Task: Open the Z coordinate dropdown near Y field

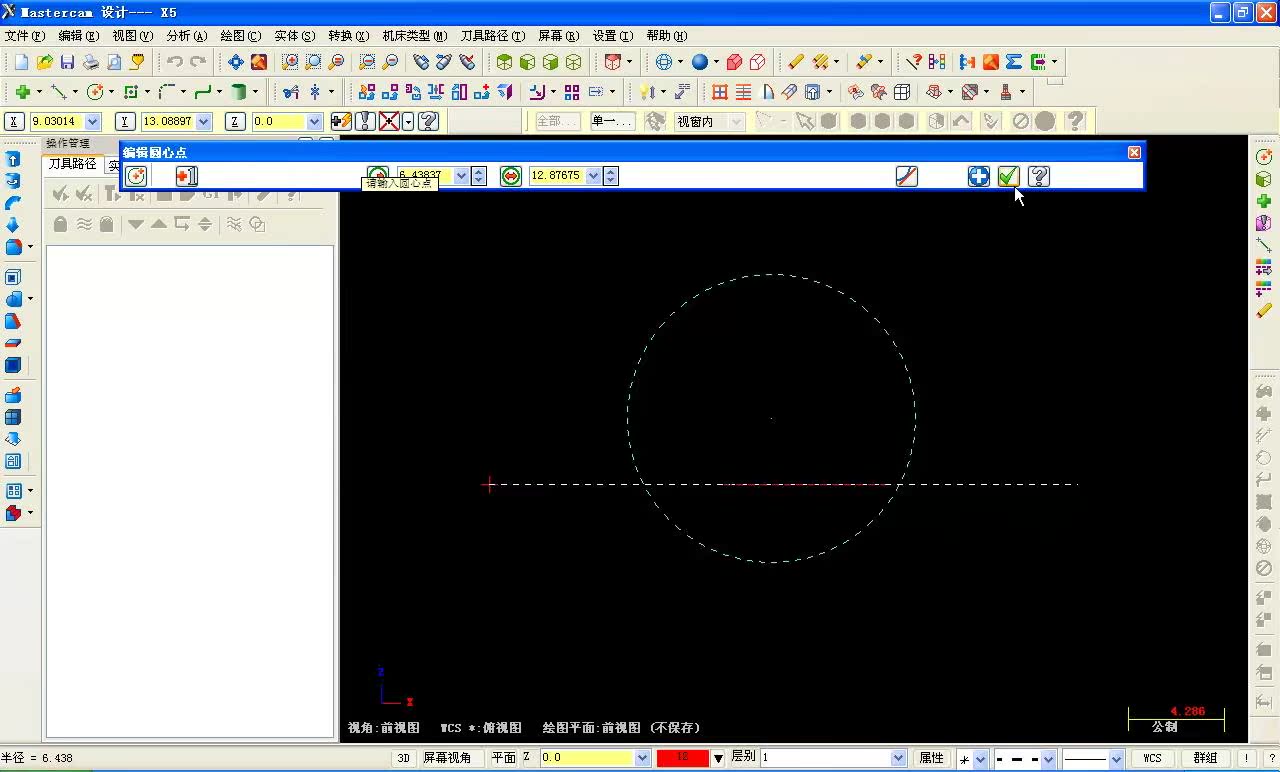Action: (x=315, y=121)
